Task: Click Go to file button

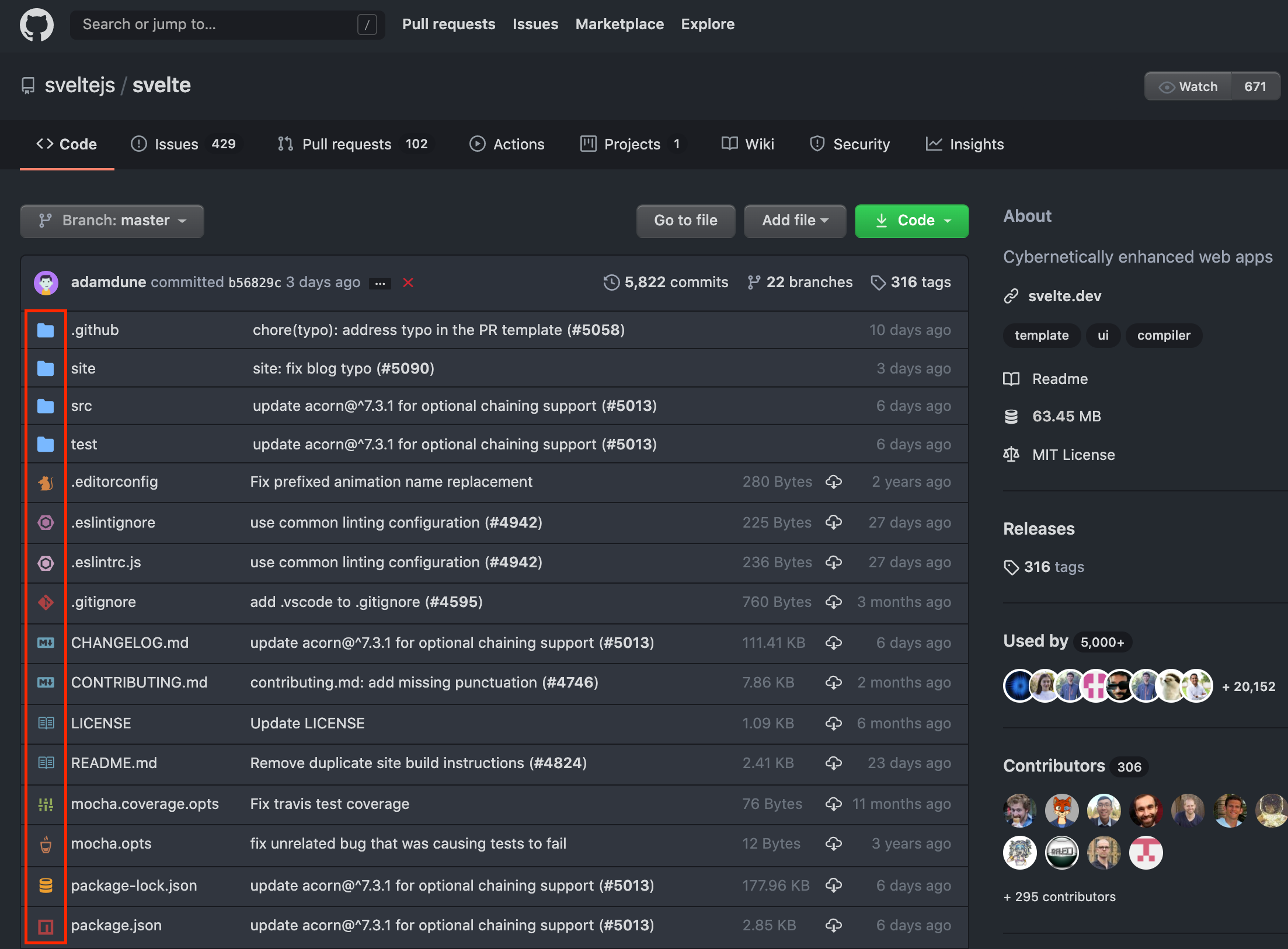Action: [x=685, y=221]
